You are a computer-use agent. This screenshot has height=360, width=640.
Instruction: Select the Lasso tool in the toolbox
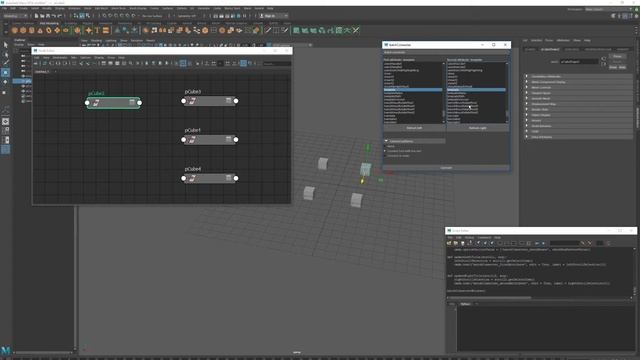tap(5, 54)
